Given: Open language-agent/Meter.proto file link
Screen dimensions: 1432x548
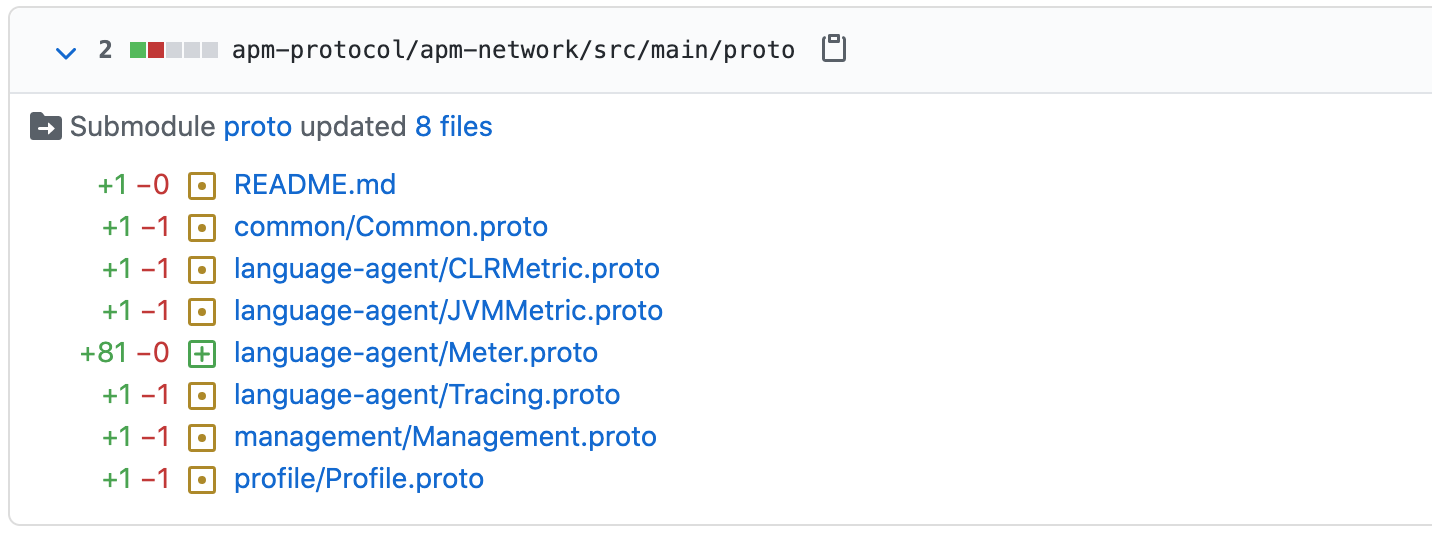Looking at the screenshot, I should 416,353.
